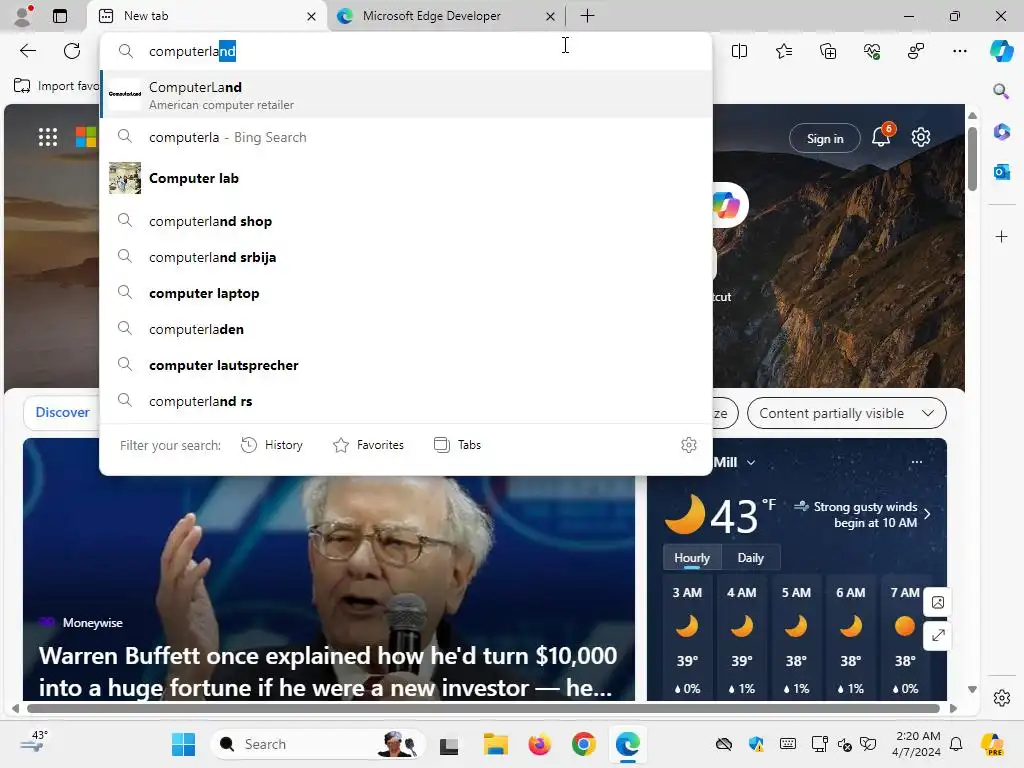Open taskbar weather widget
The width and height of the screenshot is (1024, 768).
(x=34, y=743)
